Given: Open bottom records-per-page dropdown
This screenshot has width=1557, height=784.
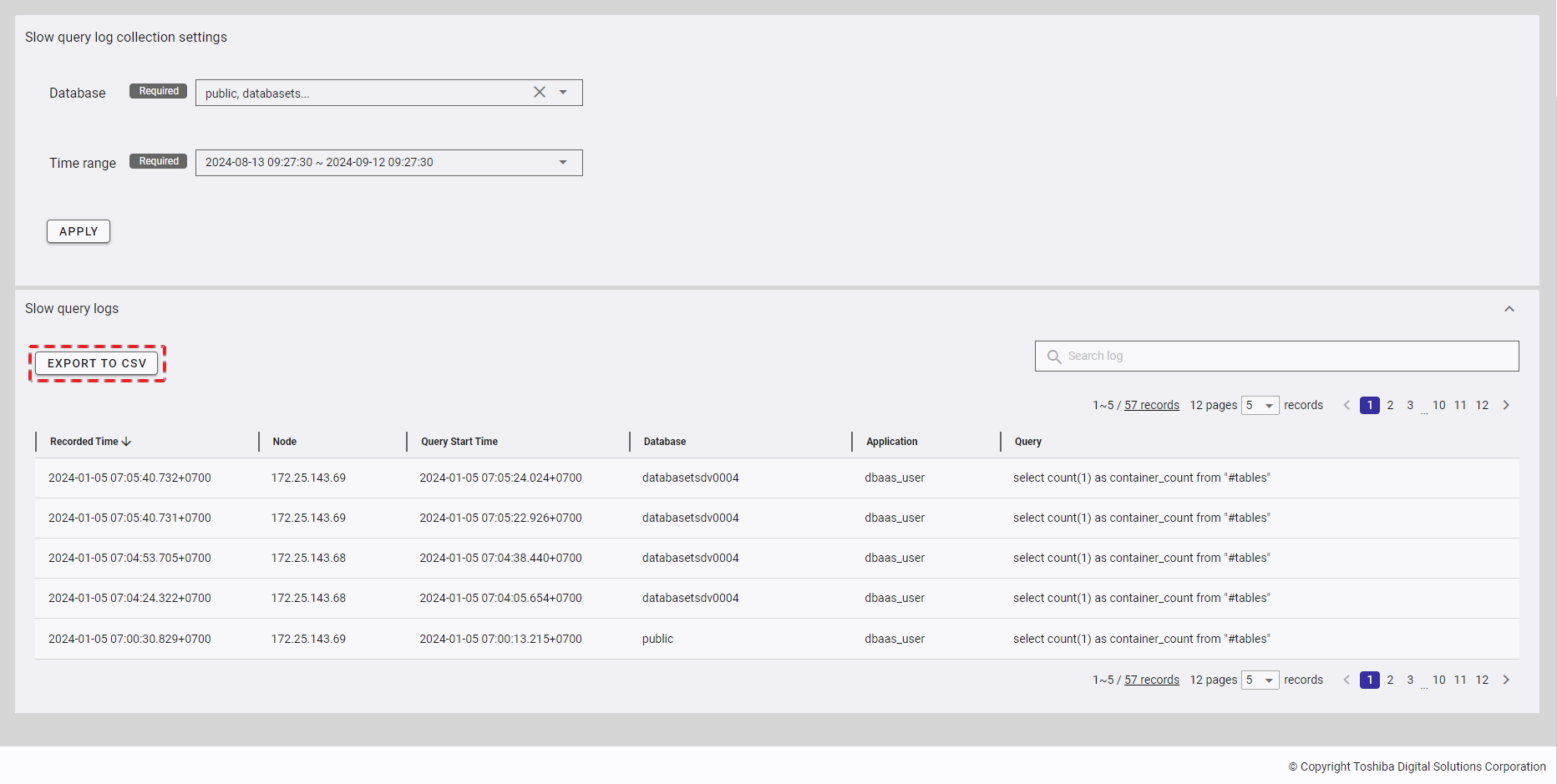Looking at the screenshot, I should pyautogui.click(x=1260, y=680).
